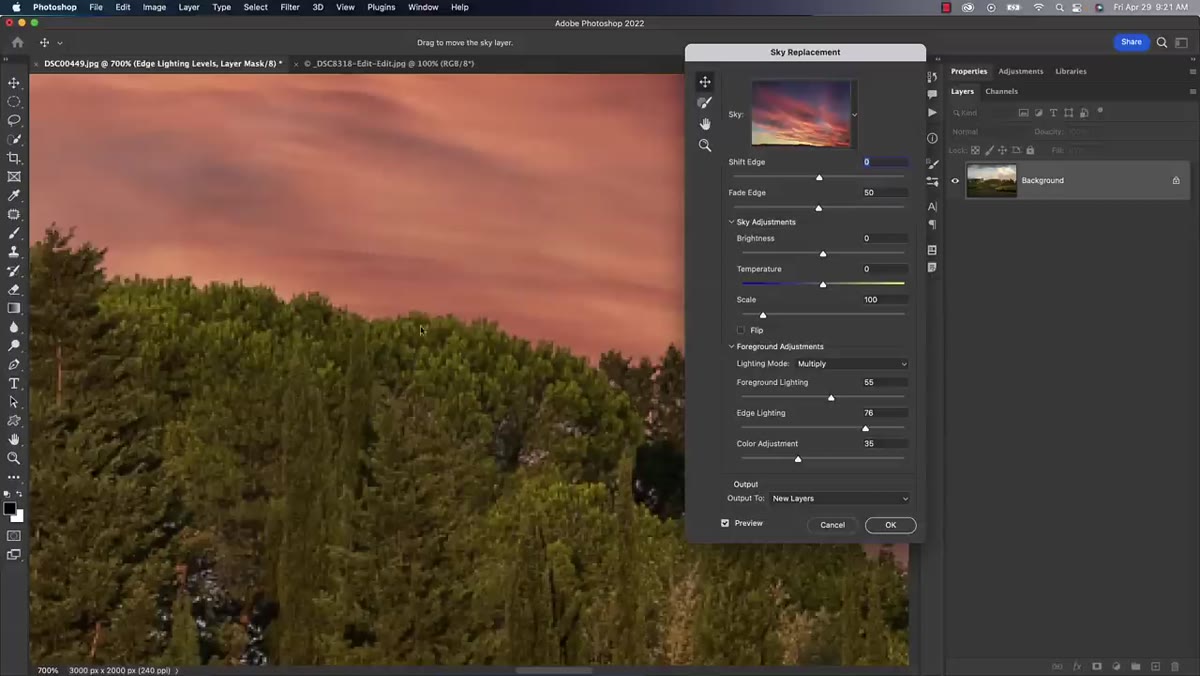Click the Sky Move tool icon
This screenshot has width=1200, height=676.
[705, 82]
